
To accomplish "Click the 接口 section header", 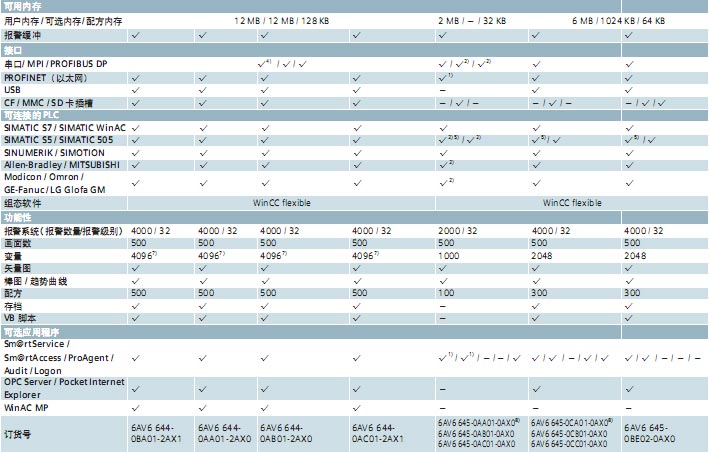I will [13, 50].
